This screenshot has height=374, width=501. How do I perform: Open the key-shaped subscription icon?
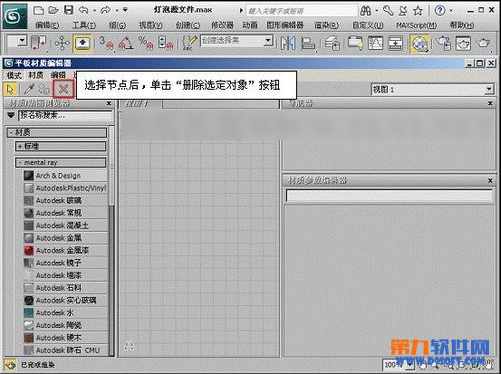point(388,11)
